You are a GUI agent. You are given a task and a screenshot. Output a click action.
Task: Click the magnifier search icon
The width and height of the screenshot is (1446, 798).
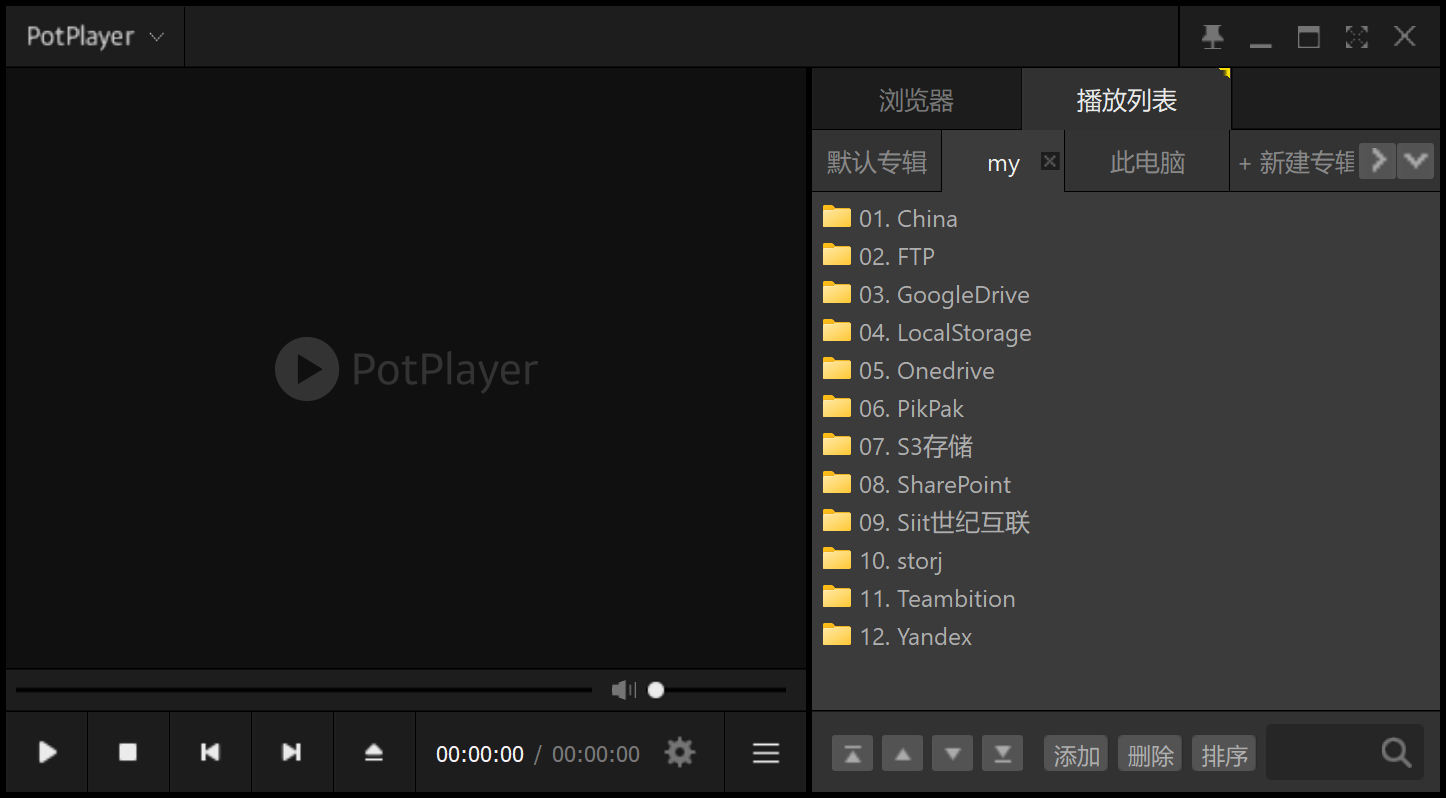pos(1396,752)
